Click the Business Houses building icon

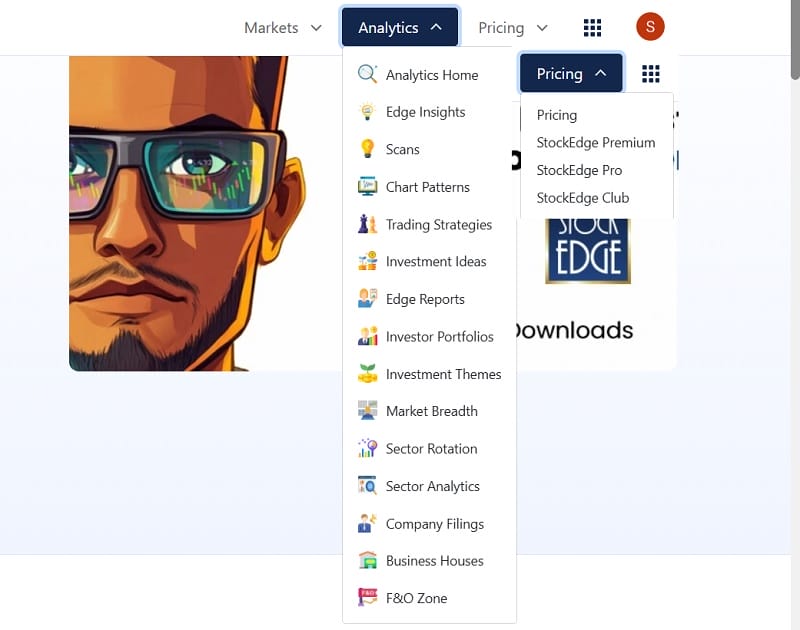pos(367,561)
